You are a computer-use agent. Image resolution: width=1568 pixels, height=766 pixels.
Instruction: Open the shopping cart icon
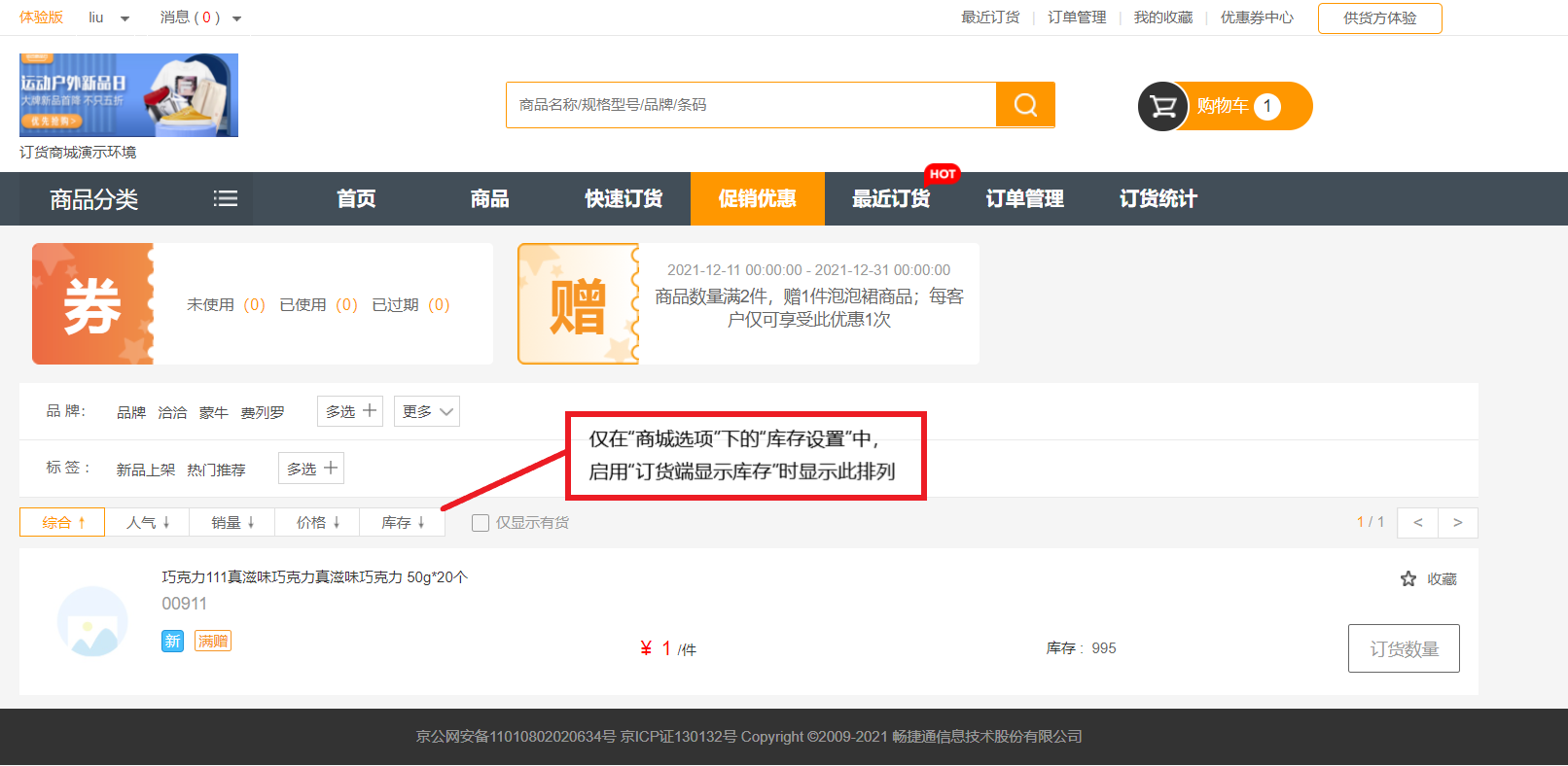tap(1163, 106)
